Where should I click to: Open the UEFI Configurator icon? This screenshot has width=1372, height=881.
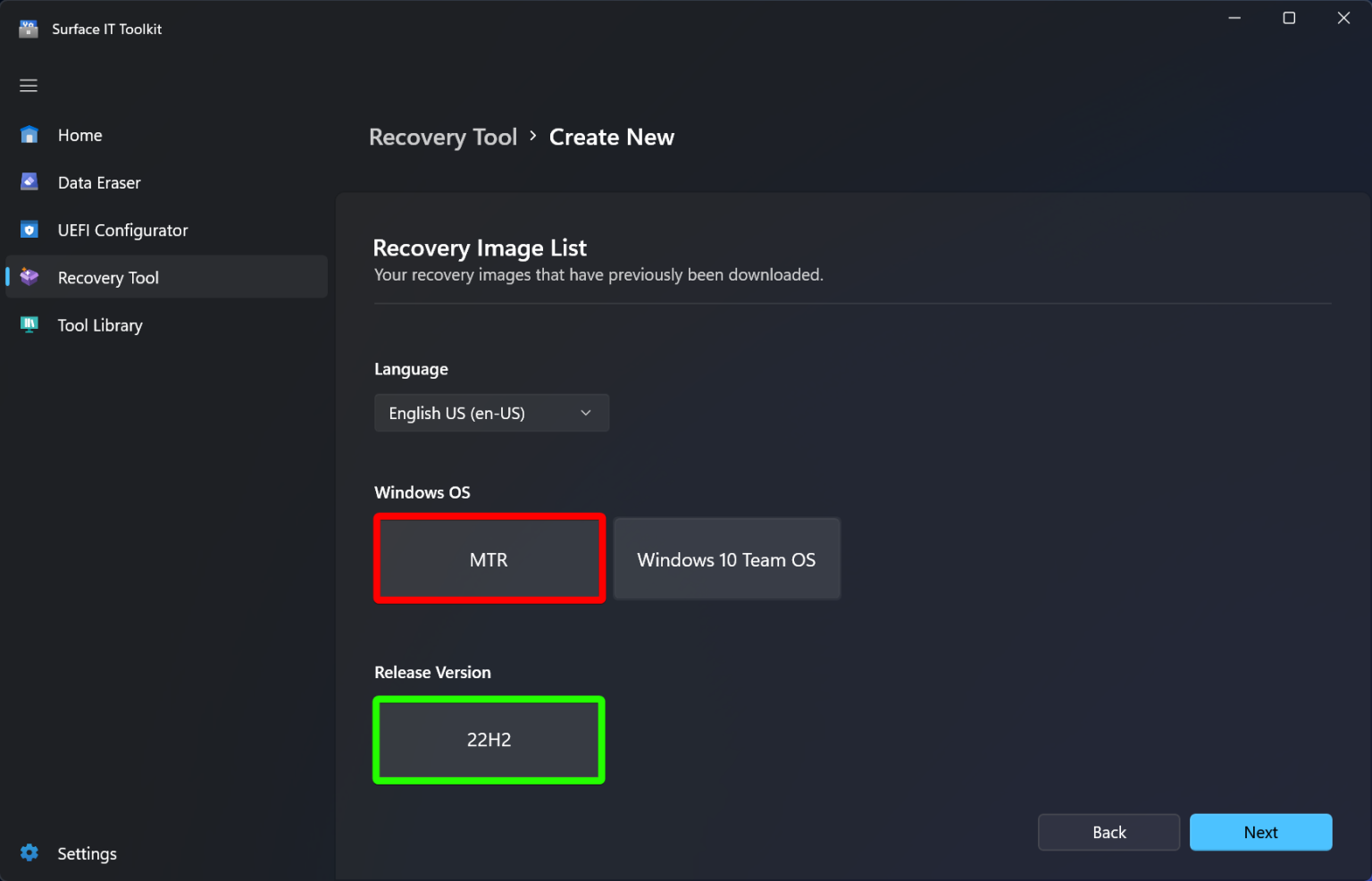pyautogui.click(x=29, y=230)
